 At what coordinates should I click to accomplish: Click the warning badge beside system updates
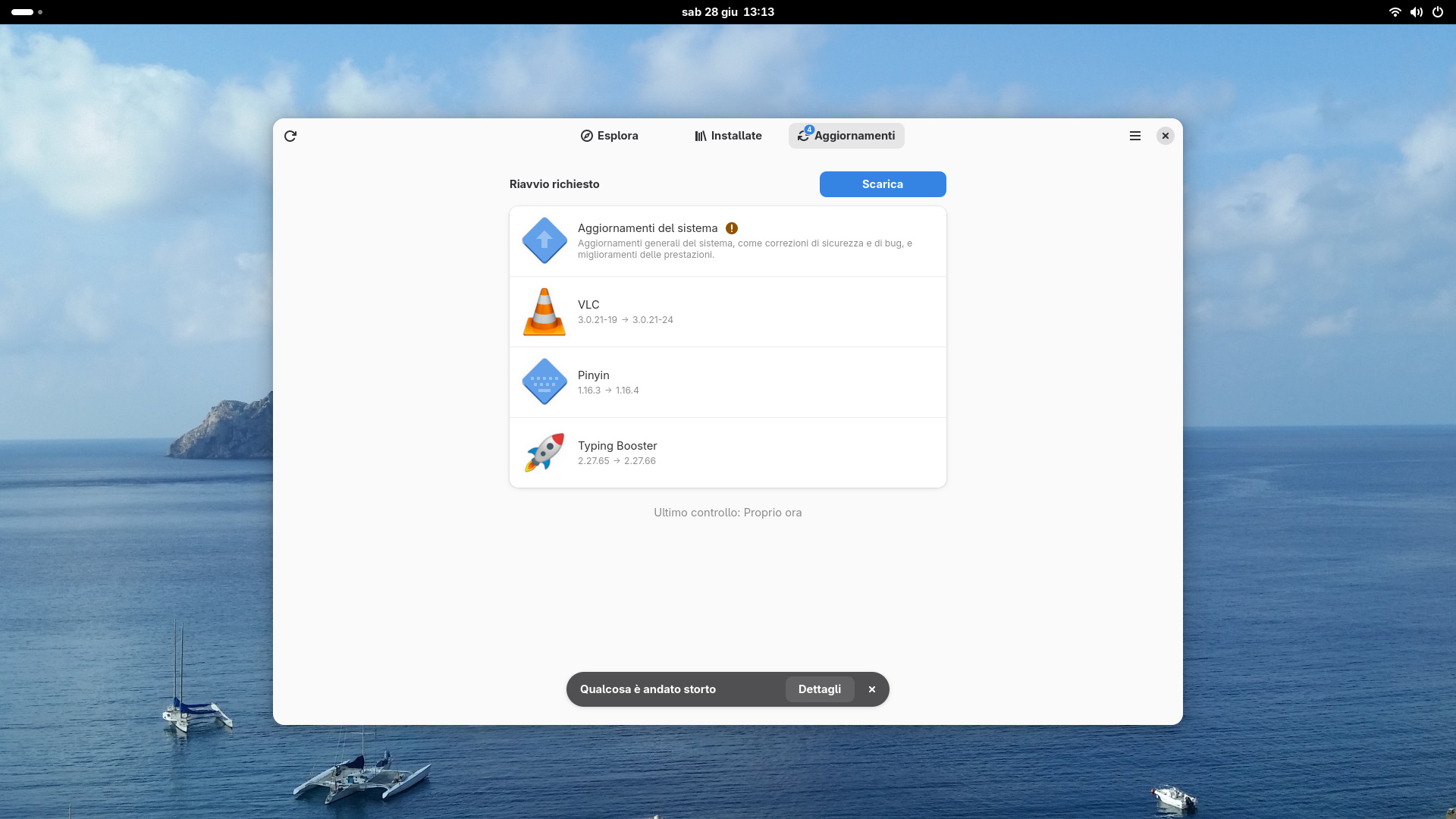(x=732, y=228)
